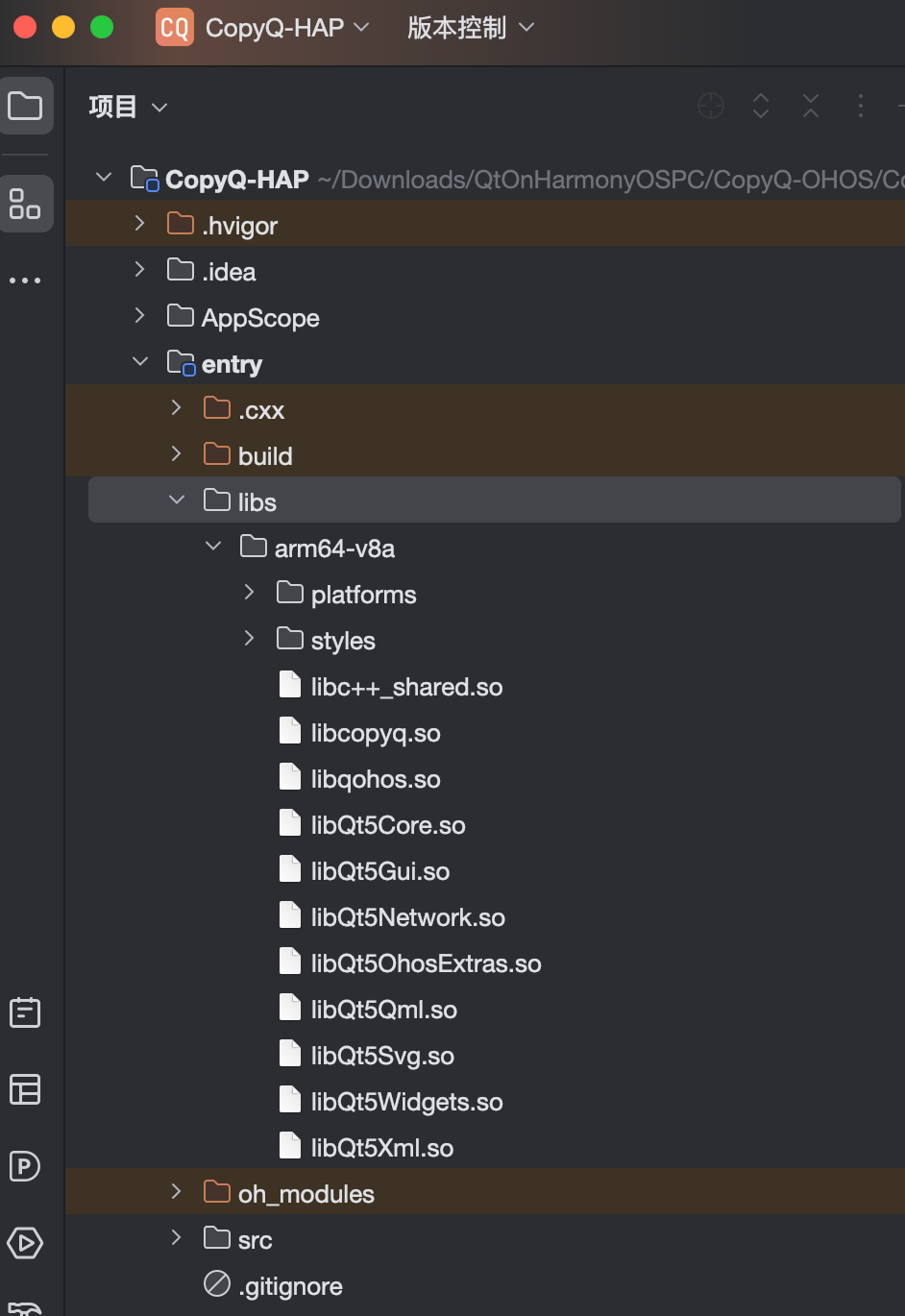Image resolution: width=905 pixels, height=1316 pixels.
Task: Select libQt5Gui.so file
Action: [x=380, y=871]
